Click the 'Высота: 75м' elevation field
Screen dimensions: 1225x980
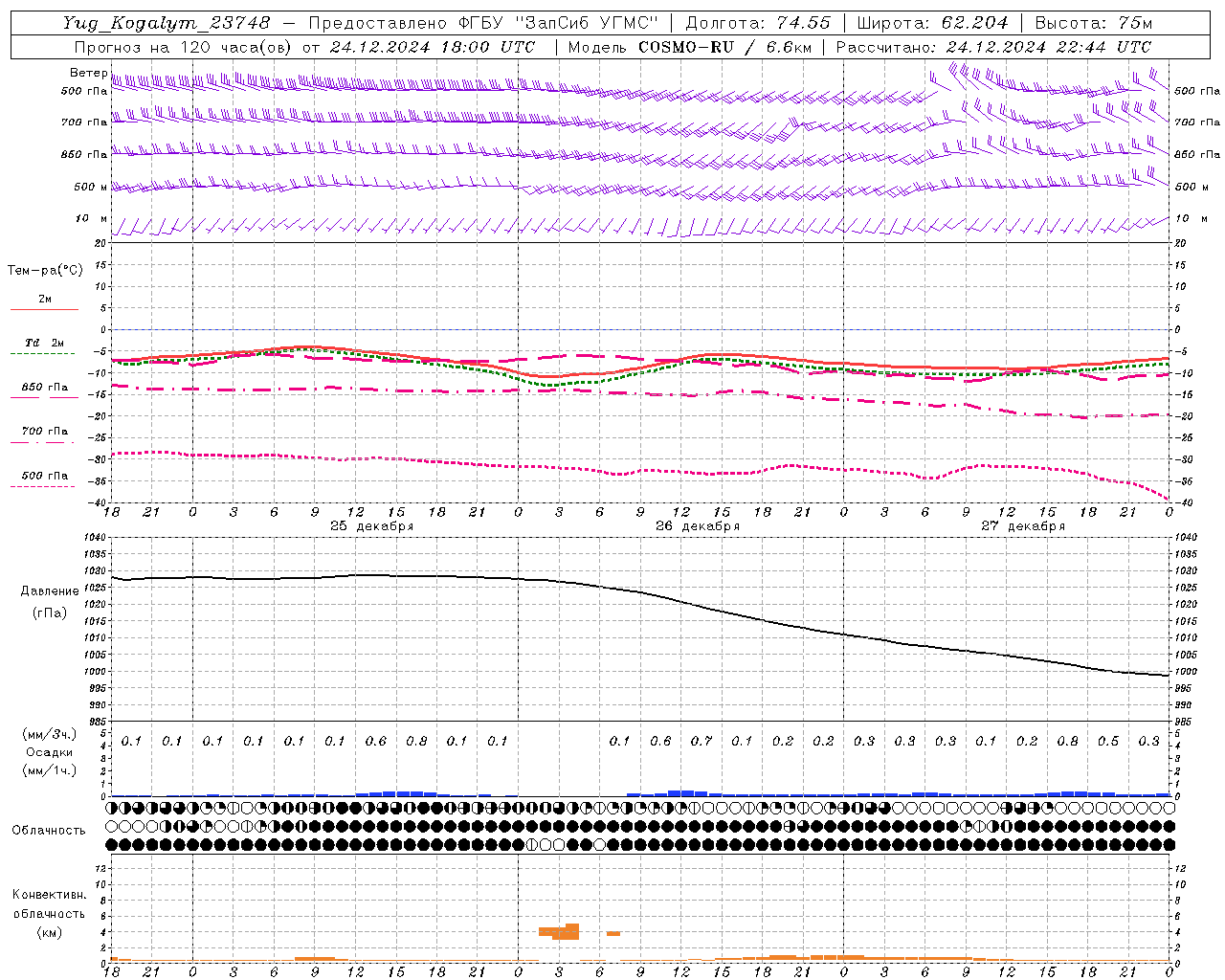click(x=1094, y=23)
